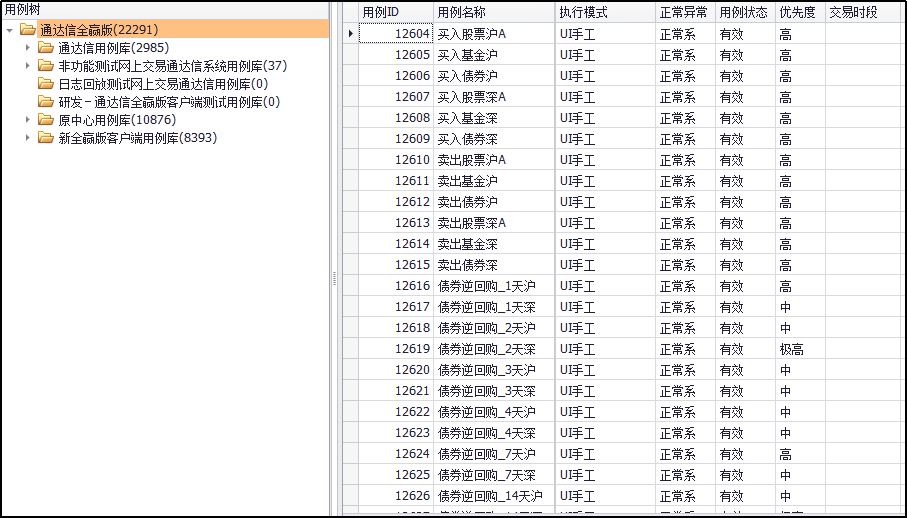
Task: Click folder icon of 通达信用例库(2985)
Action: [46, 47]
